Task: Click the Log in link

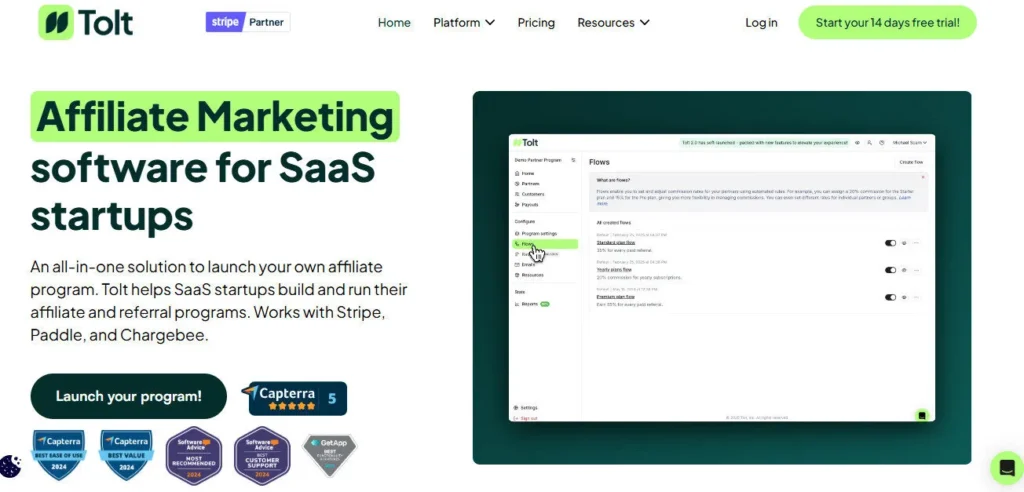Action: 761,23
